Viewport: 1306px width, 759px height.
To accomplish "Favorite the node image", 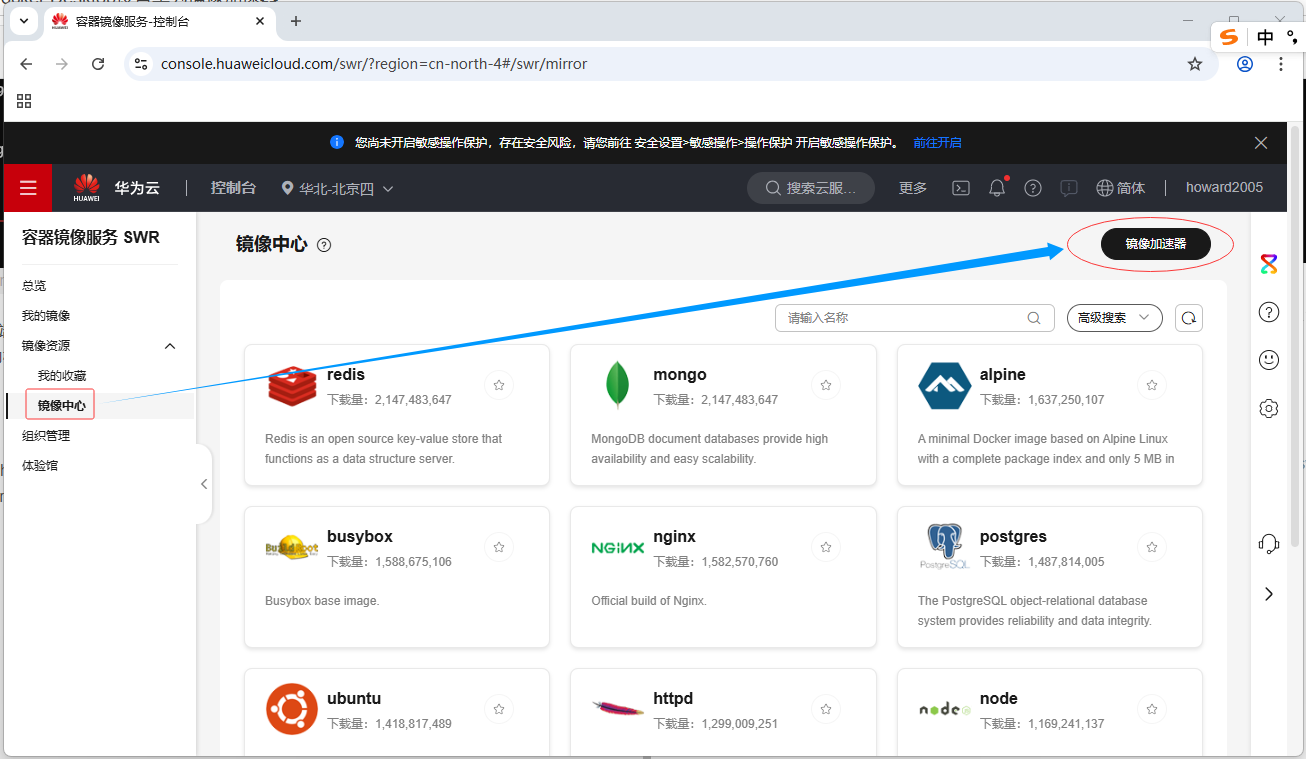I will (1152, 709).
